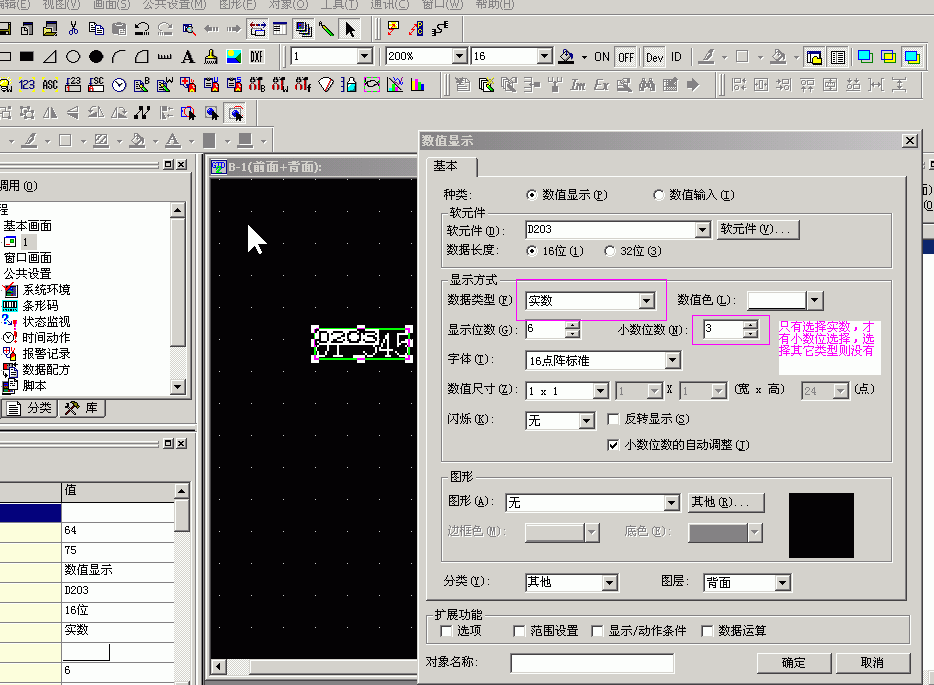Select the hollow circle drawing tool

point(73,57)
